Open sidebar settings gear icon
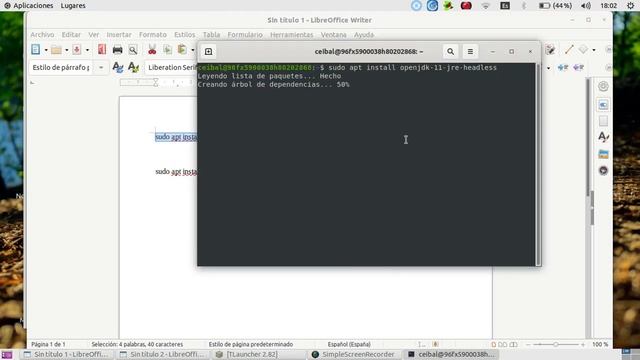This screenshot has width=640, height=360. (x=603, y=87)
